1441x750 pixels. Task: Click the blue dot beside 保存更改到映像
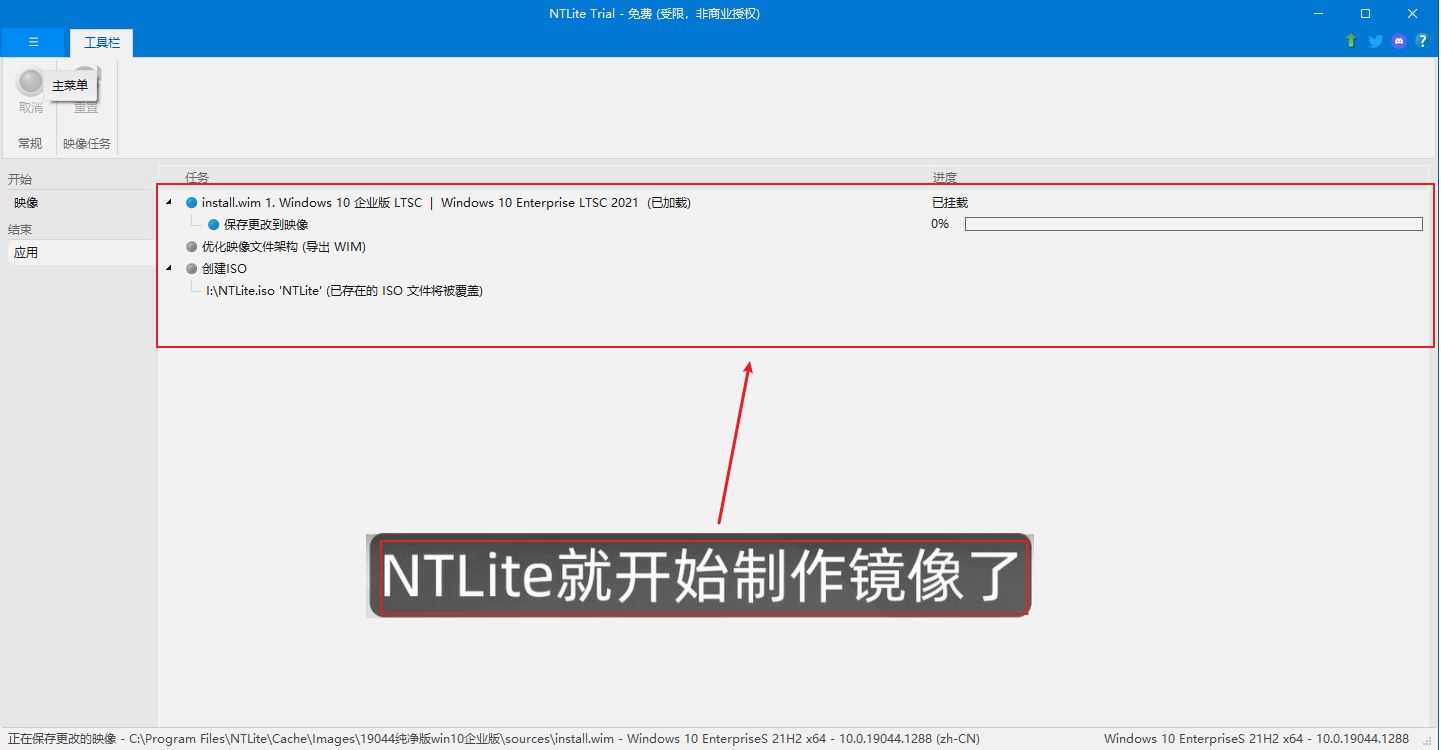(213, 225)
